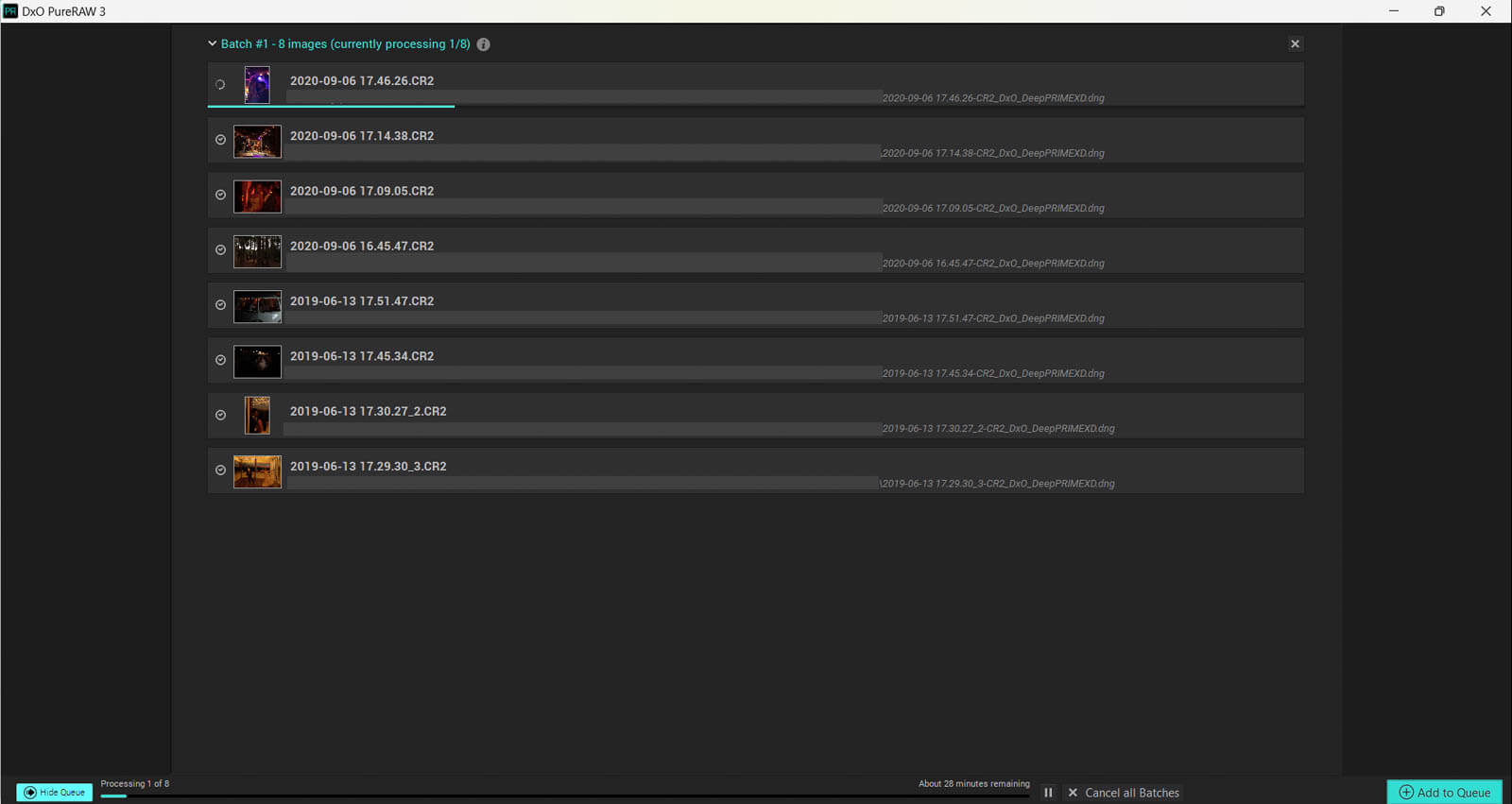Viewport: 1512px width, 804px height.
Task: Click the status icon for 2019-06-13 17.29.30_3.CR2
Action: coord(220,470)
